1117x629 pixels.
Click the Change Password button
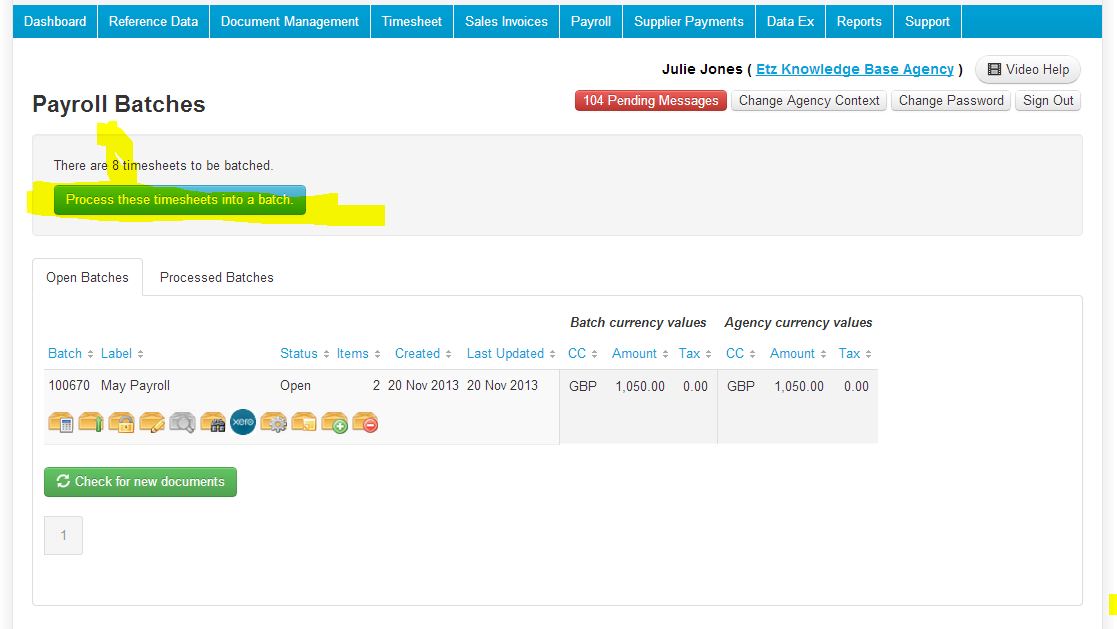[x=951, y=100]
